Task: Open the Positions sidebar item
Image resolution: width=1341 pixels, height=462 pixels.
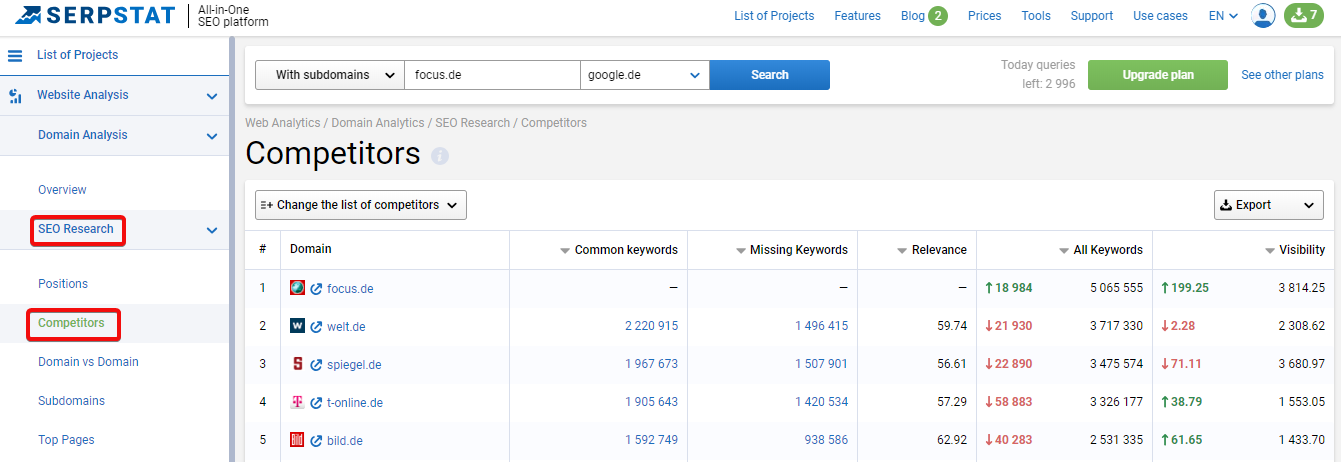Action: (63, 284)
